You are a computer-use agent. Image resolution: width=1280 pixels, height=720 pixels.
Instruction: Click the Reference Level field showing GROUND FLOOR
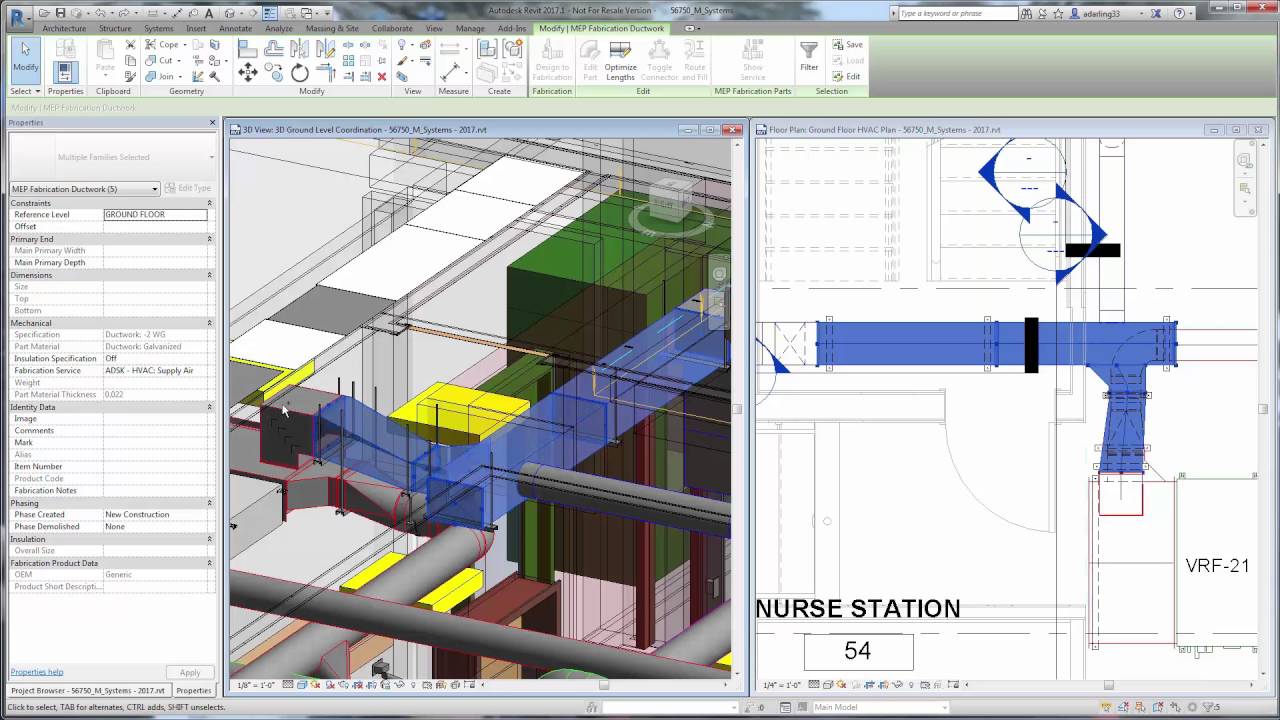click(155, 214)
